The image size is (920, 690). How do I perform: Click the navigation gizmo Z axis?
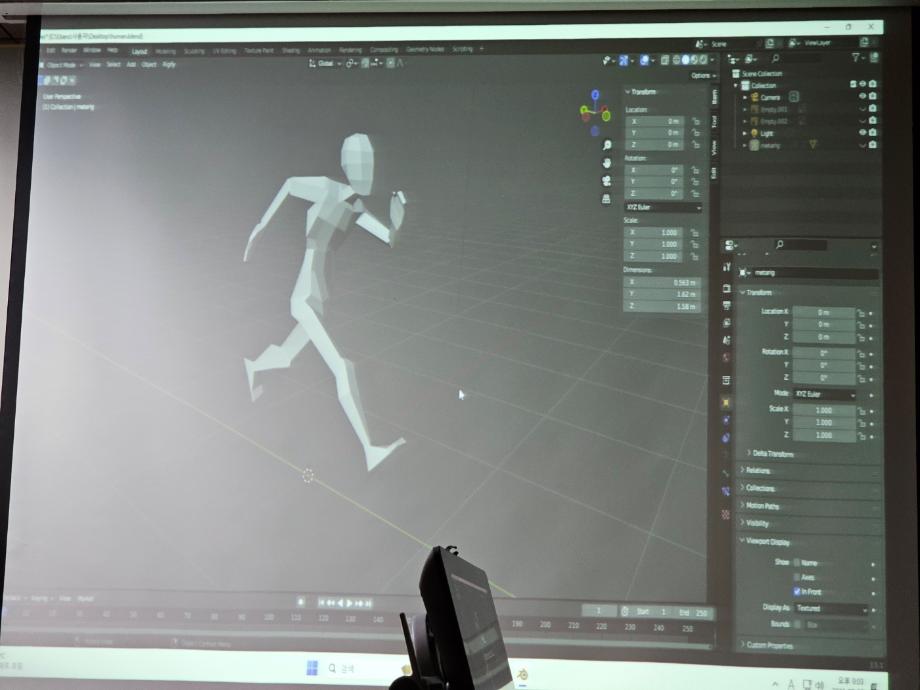tap(595, 95)
